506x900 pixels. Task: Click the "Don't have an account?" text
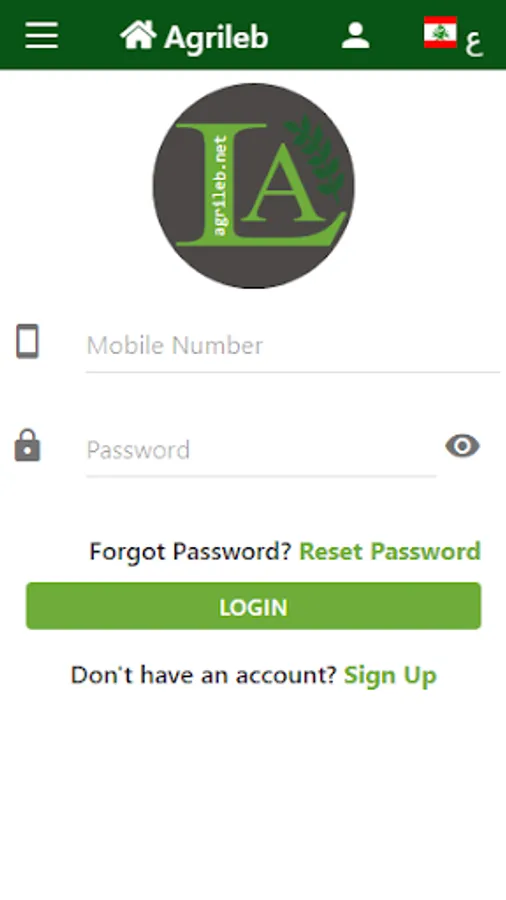(203, 675)
